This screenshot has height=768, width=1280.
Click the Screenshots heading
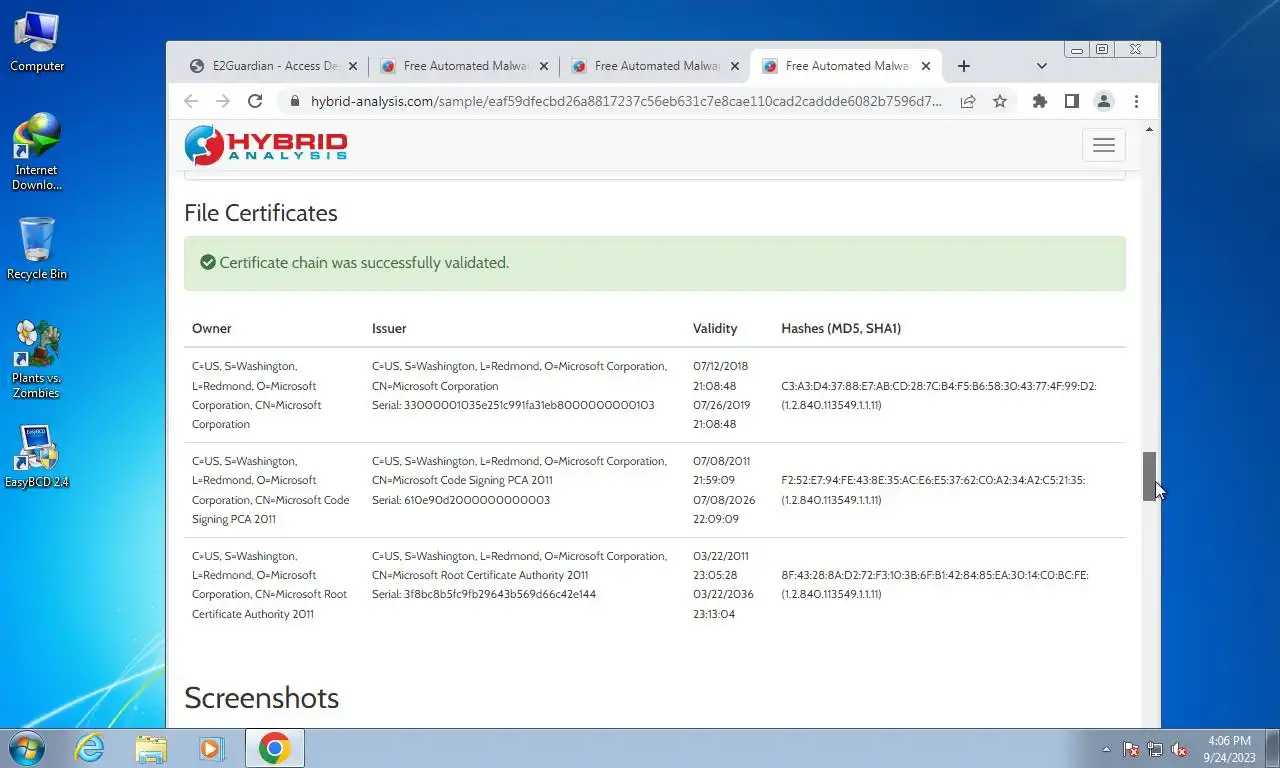(261, 697)
